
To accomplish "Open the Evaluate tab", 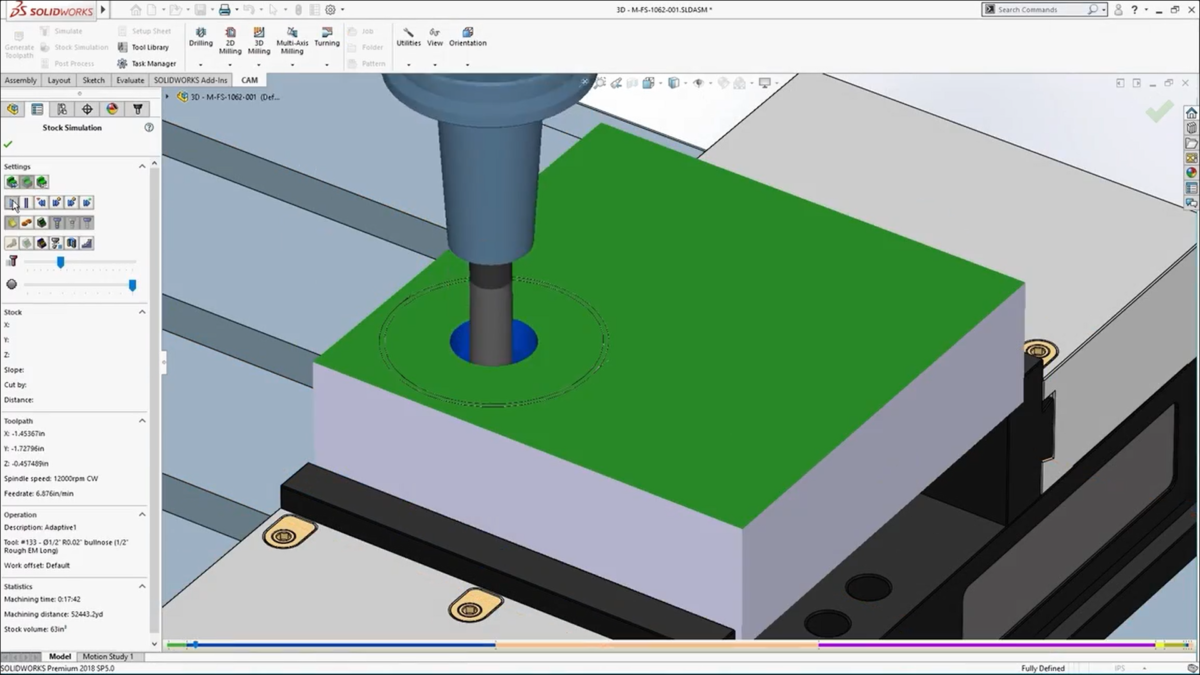I will click(x=130, y=80).
